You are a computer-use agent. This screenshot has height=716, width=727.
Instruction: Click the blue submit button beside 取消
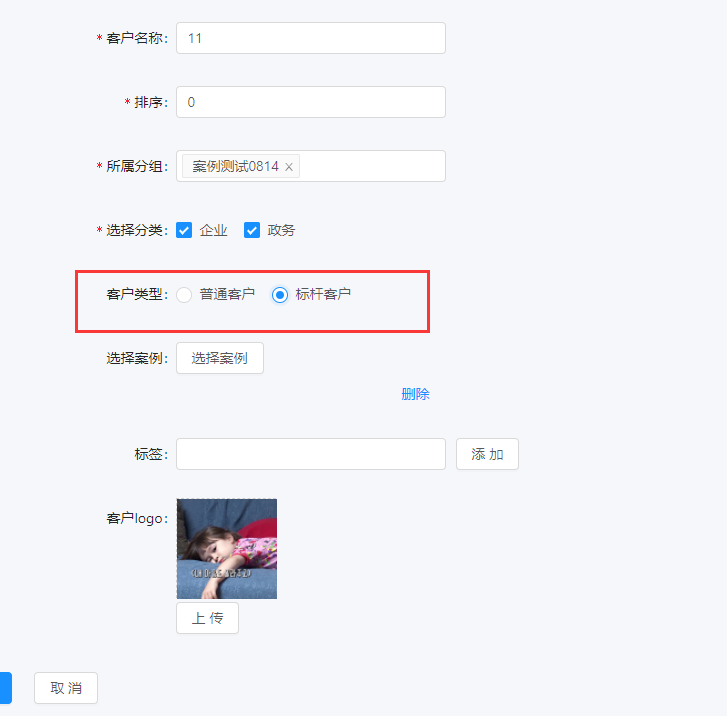pyautogui.click(x=6, y=688)
